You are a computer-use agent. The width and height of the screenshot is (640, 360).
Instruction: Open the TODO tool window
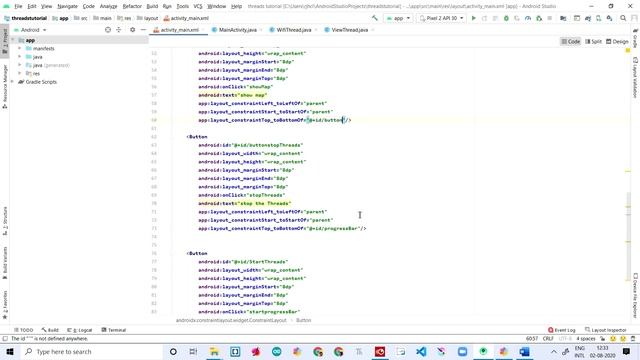24,330
